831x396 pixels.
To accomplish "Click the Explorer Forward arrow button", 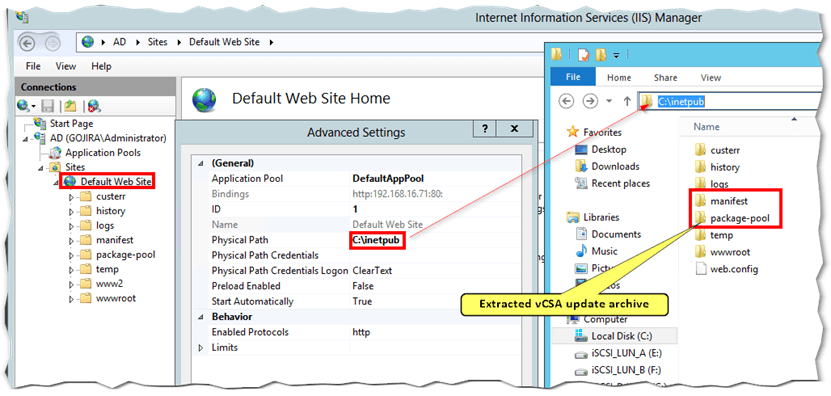I will (x=589, y=101).
